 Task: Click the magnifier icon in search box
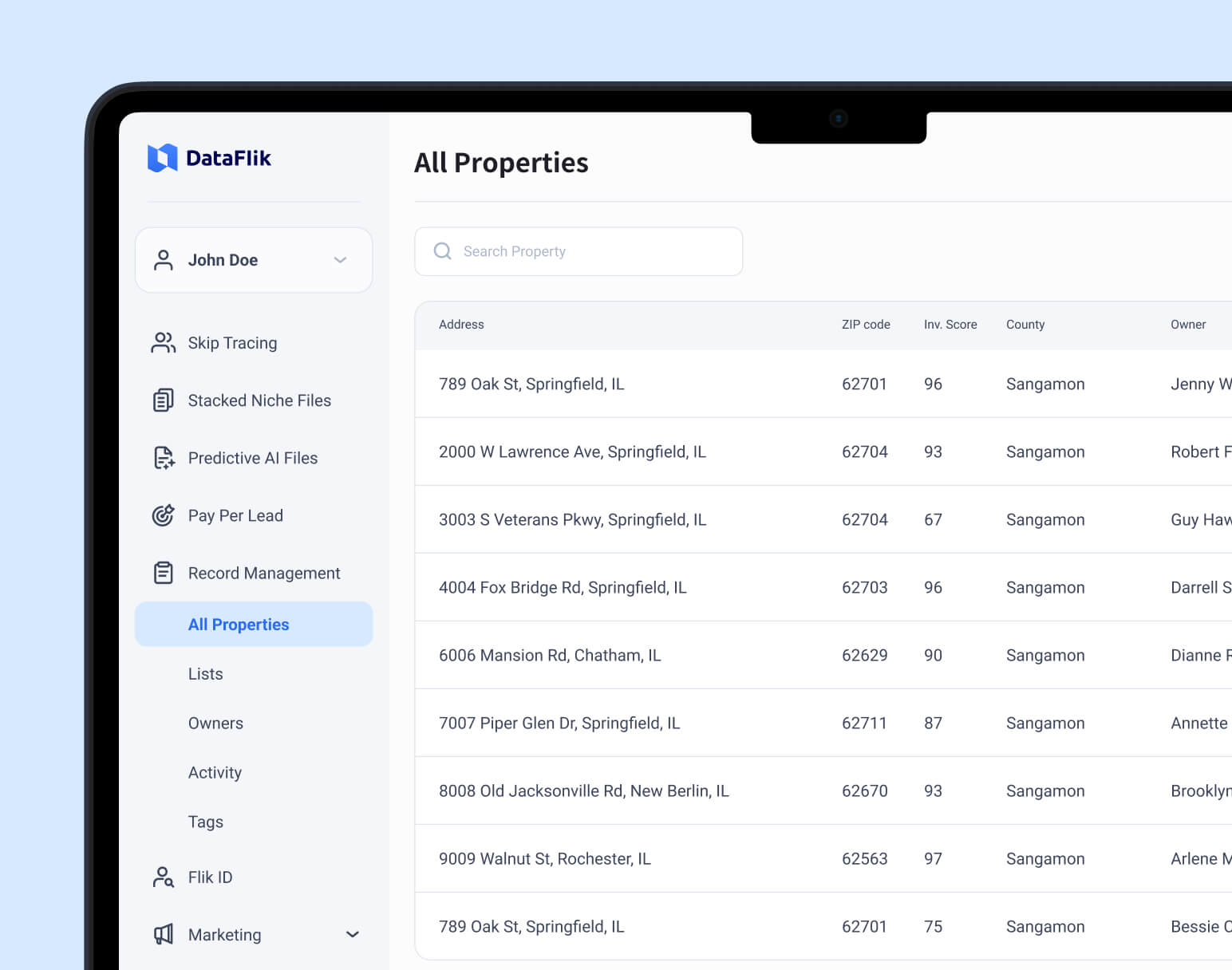[x=442, y=251]
